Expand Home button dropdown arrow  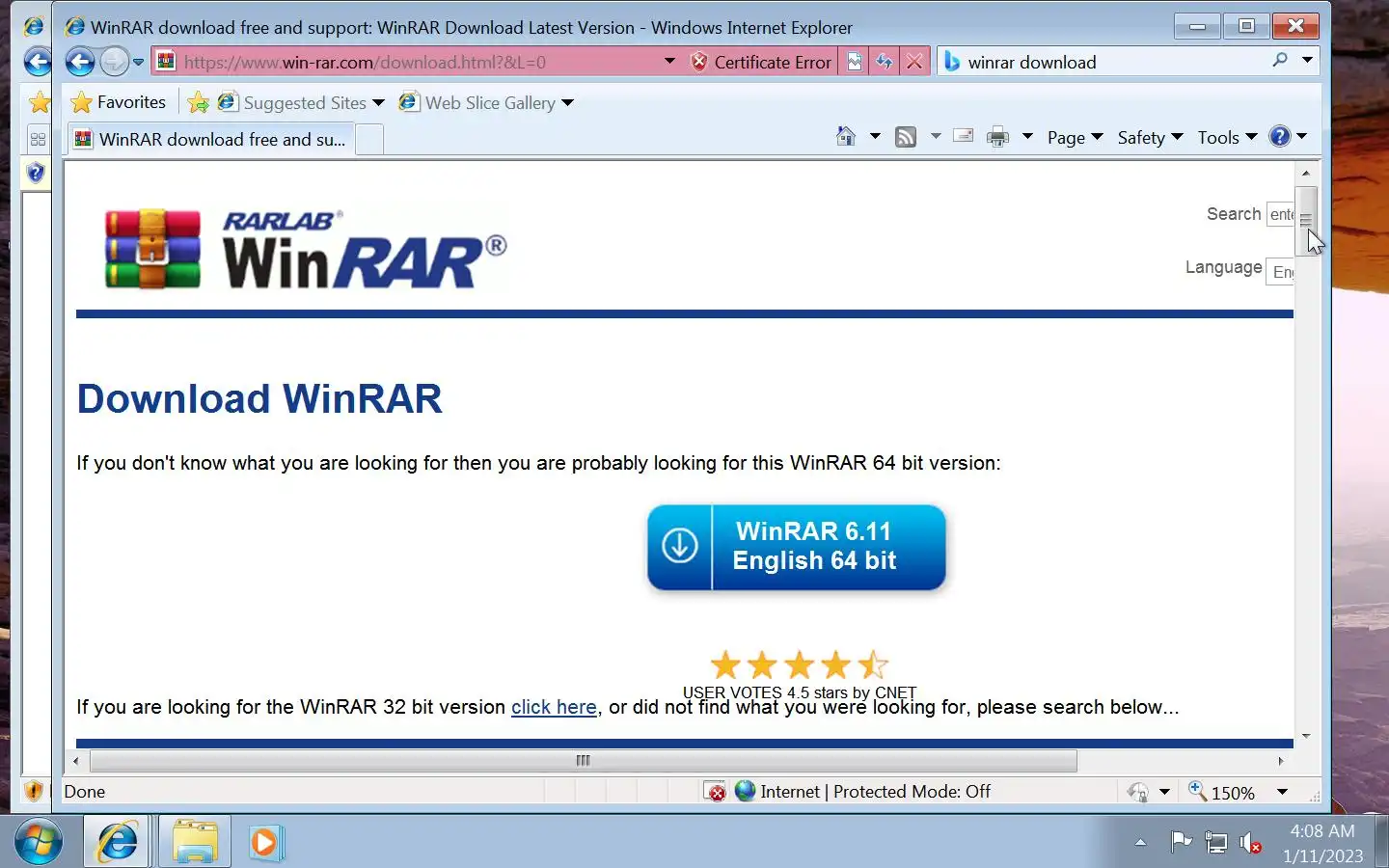875,137
